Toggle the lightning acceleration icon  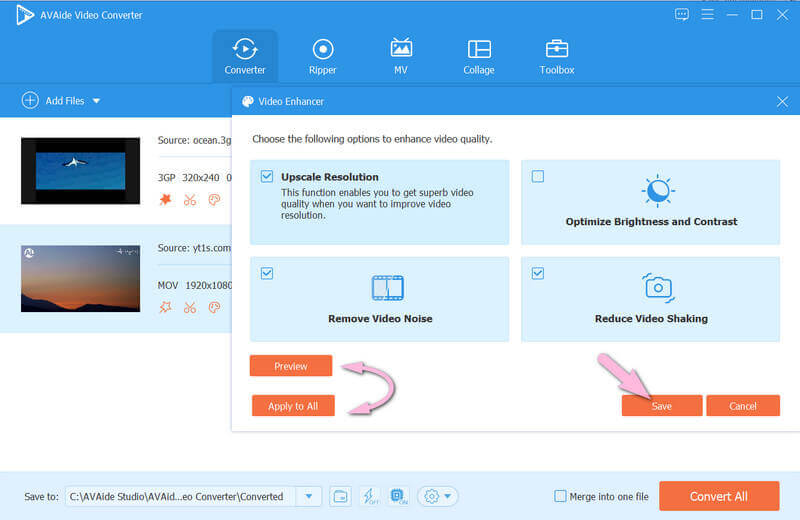coord(370,496)
